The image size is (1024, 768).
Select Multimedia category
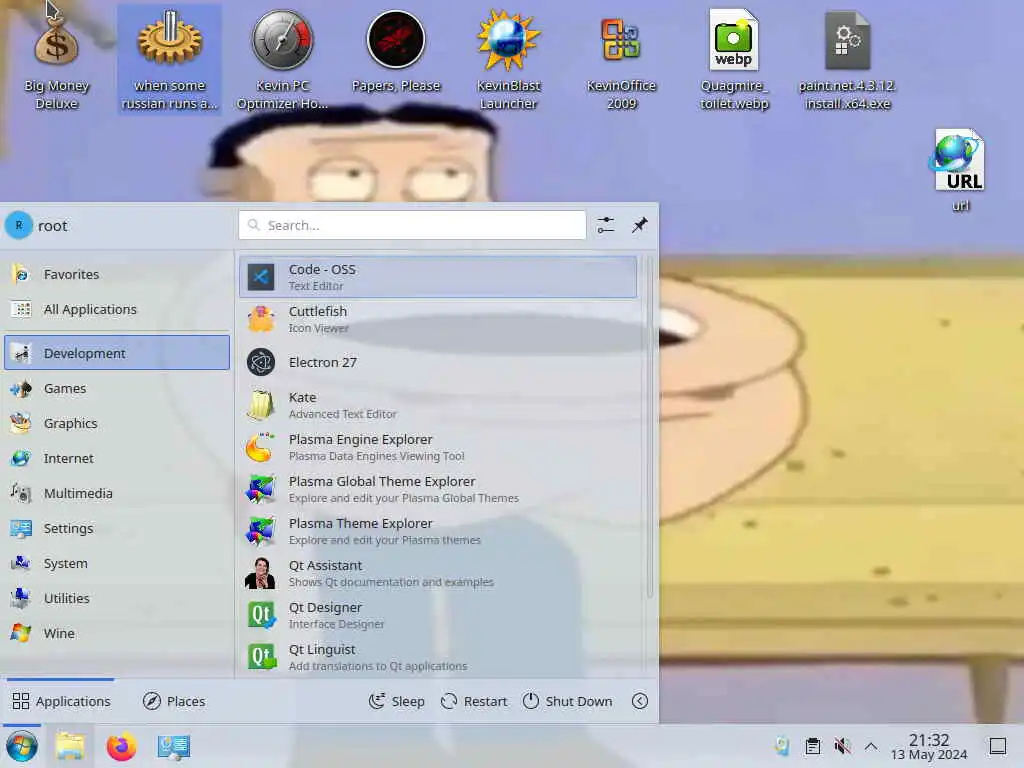pyautogui.click(x=117, y=494)
